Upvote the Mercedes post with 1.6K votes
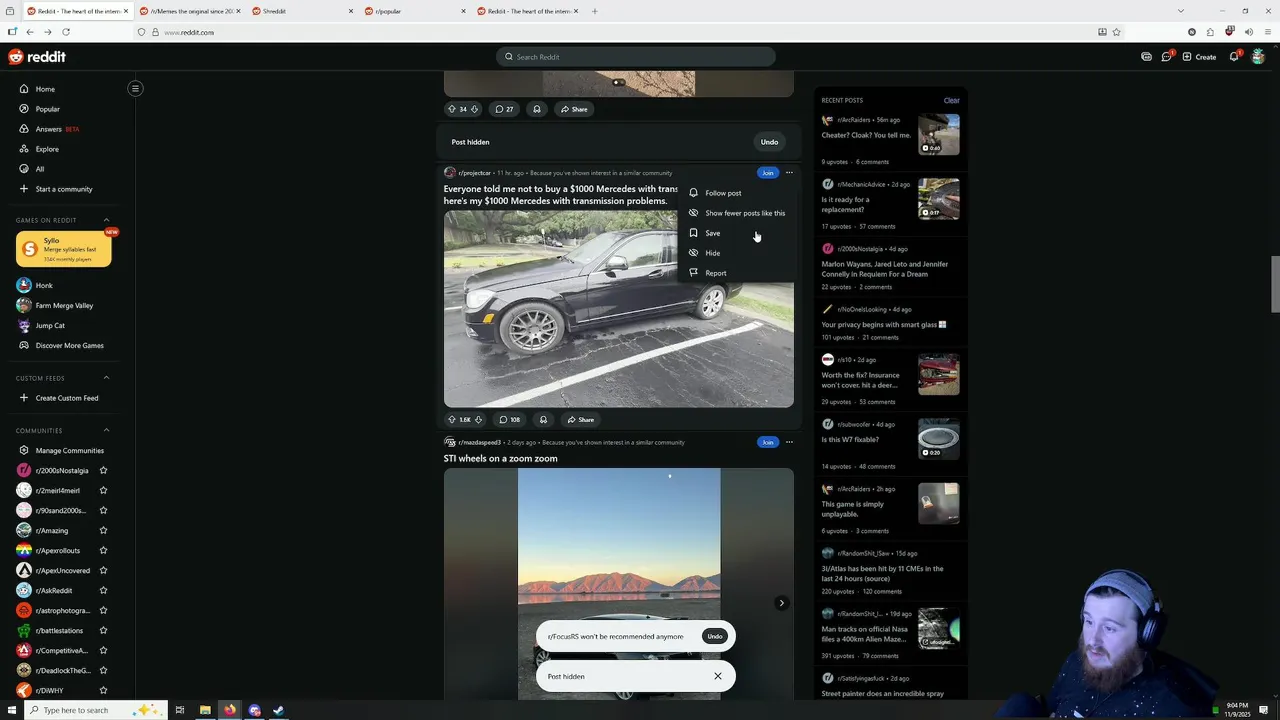 pos(451,420)
